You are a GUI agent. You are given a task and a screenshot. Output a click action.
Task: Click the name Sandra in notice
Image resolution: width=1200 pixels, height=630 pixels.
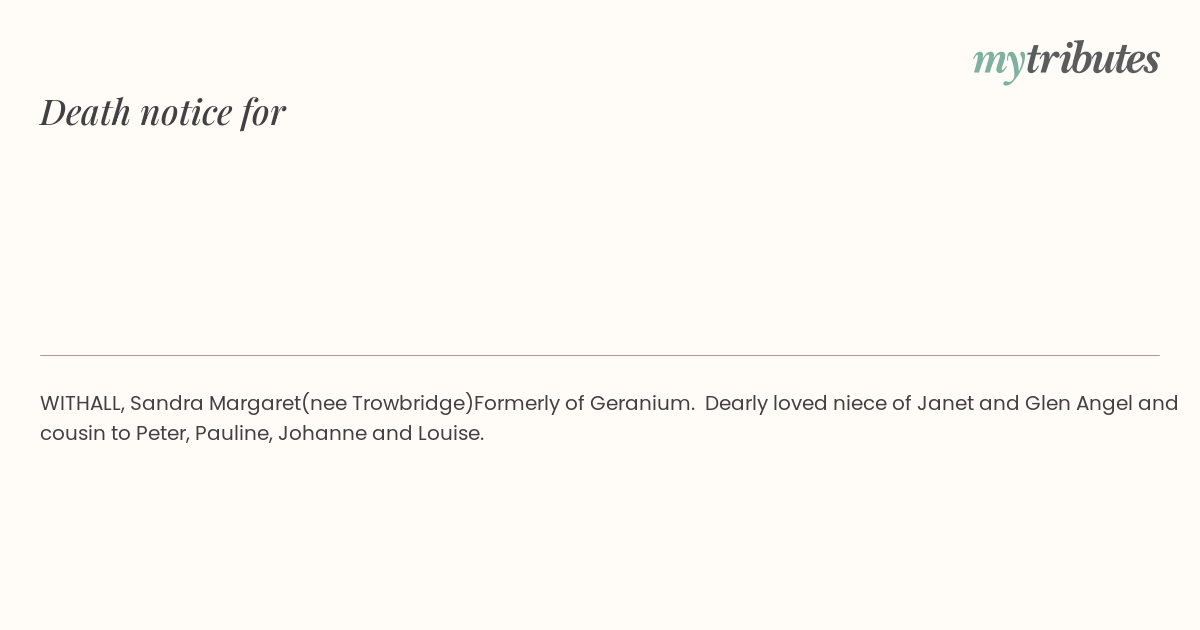(x=166, y=403)
